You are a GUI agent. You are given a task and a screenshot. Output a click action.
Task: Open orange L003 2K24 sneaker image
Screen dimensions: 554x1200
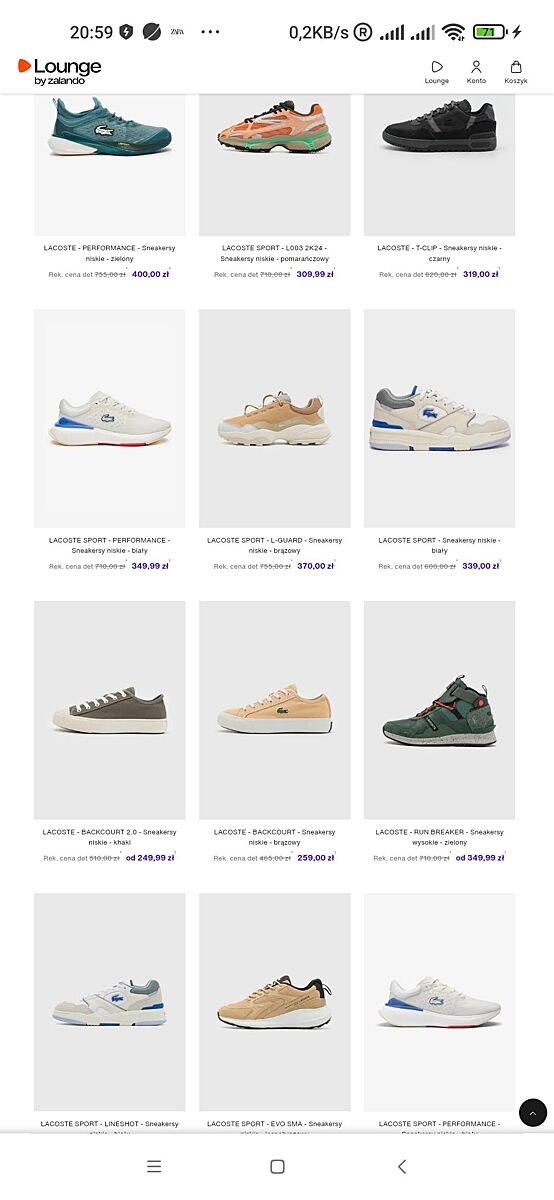pos(275,165)
